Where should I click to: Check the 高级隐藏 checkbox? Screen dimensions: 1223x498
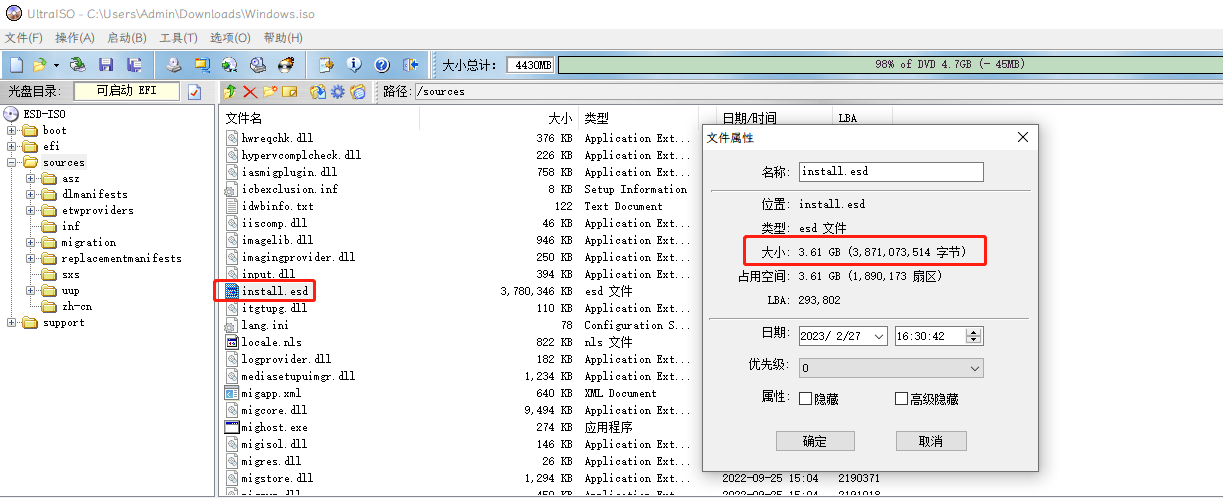click(x=901, y=399)
